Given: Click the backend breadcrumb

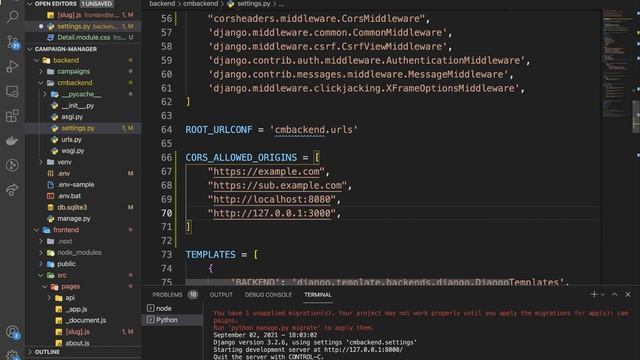Looking at the screenshot, I should click(162, 4).
